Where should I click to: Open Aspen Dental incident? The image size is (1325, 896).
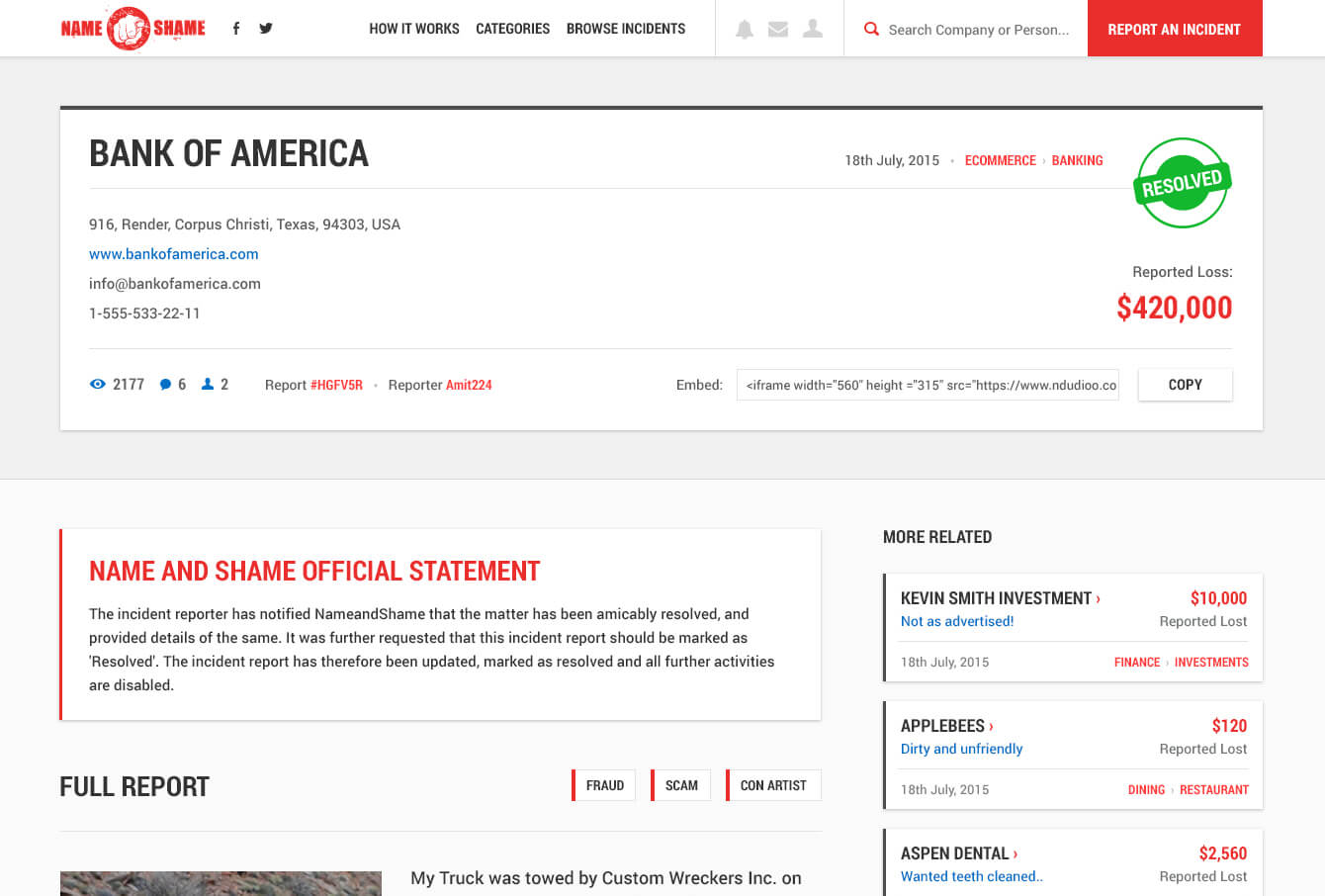click(959, 853)
